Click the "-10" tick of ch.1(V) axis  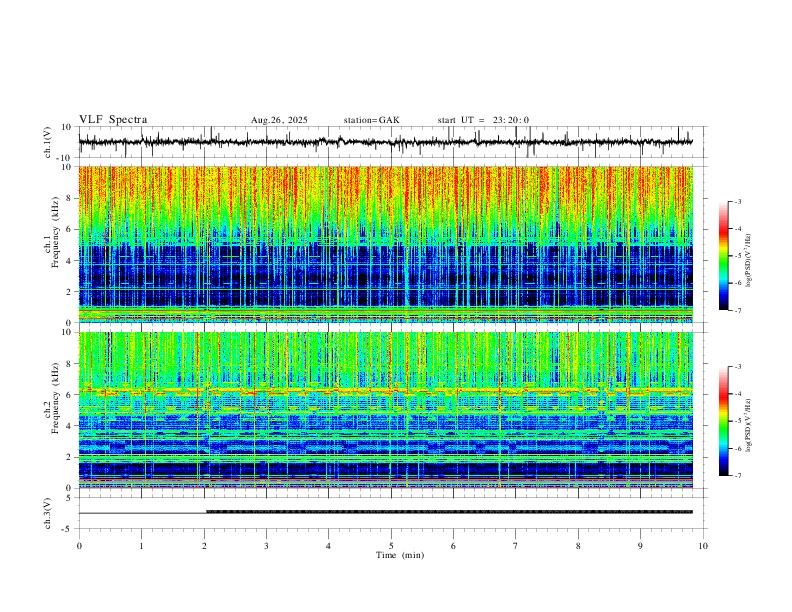65,158
